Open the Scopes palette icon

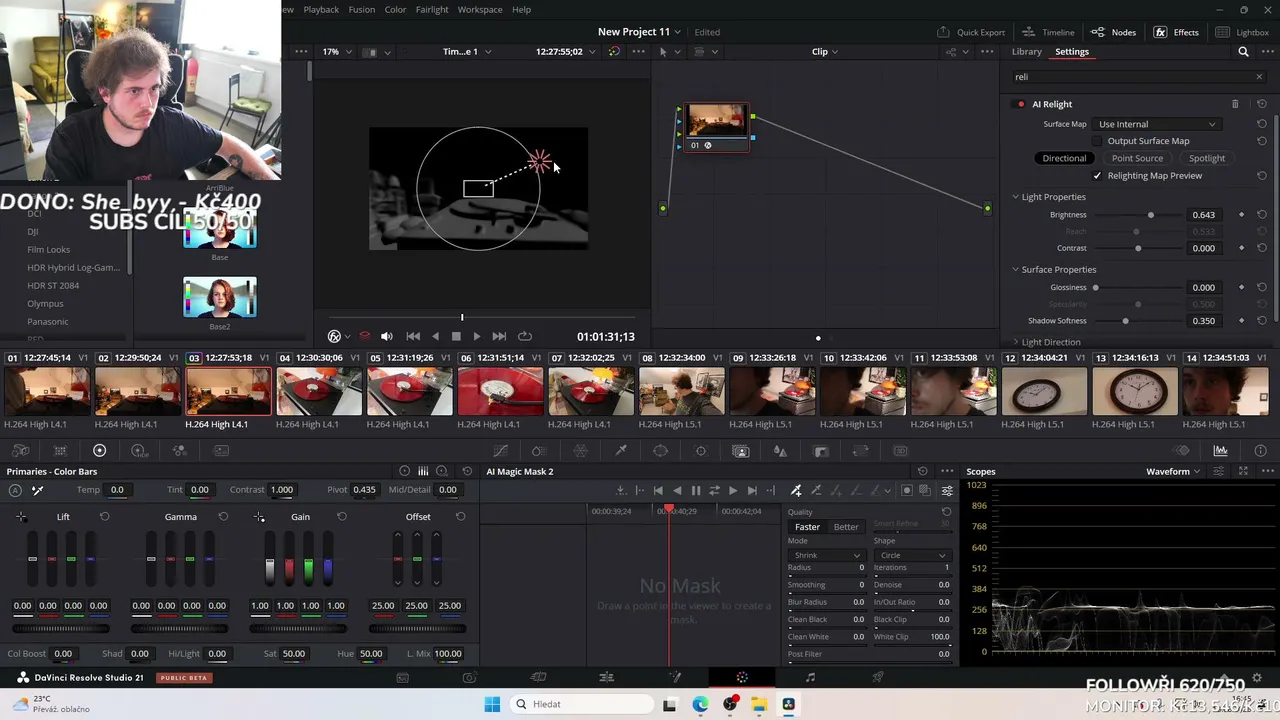click(1220, 451)
